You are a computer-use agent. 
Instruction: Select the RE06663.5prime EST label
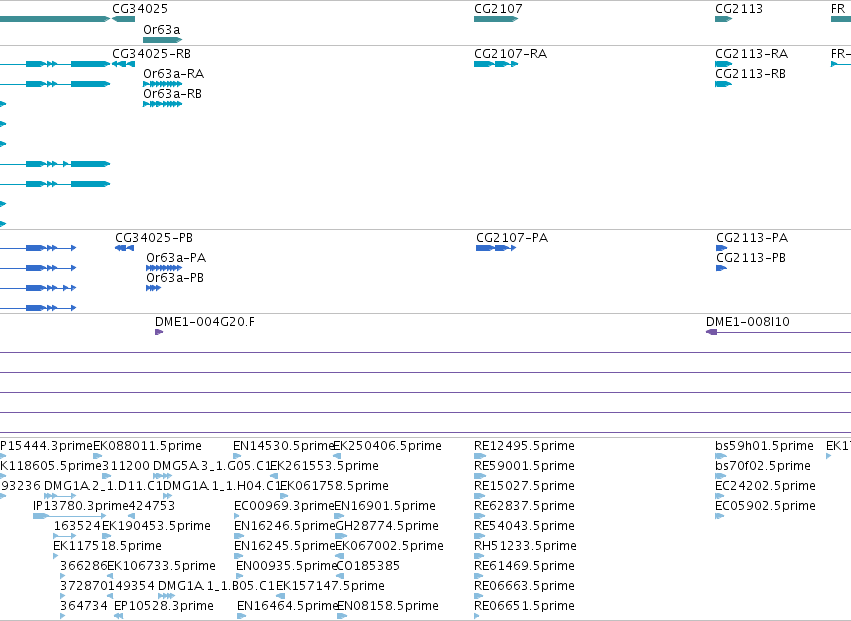pos(524,586)
